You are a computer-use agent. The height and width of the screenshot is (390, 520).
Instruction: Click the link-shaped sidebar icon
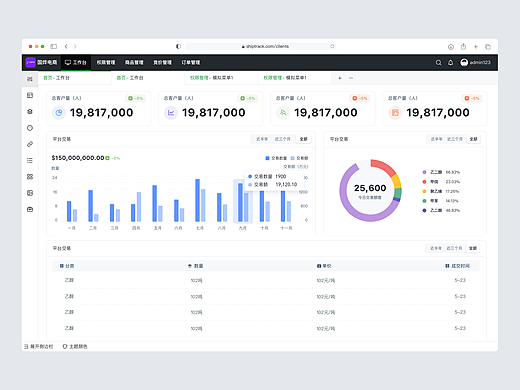click(30, 144)
